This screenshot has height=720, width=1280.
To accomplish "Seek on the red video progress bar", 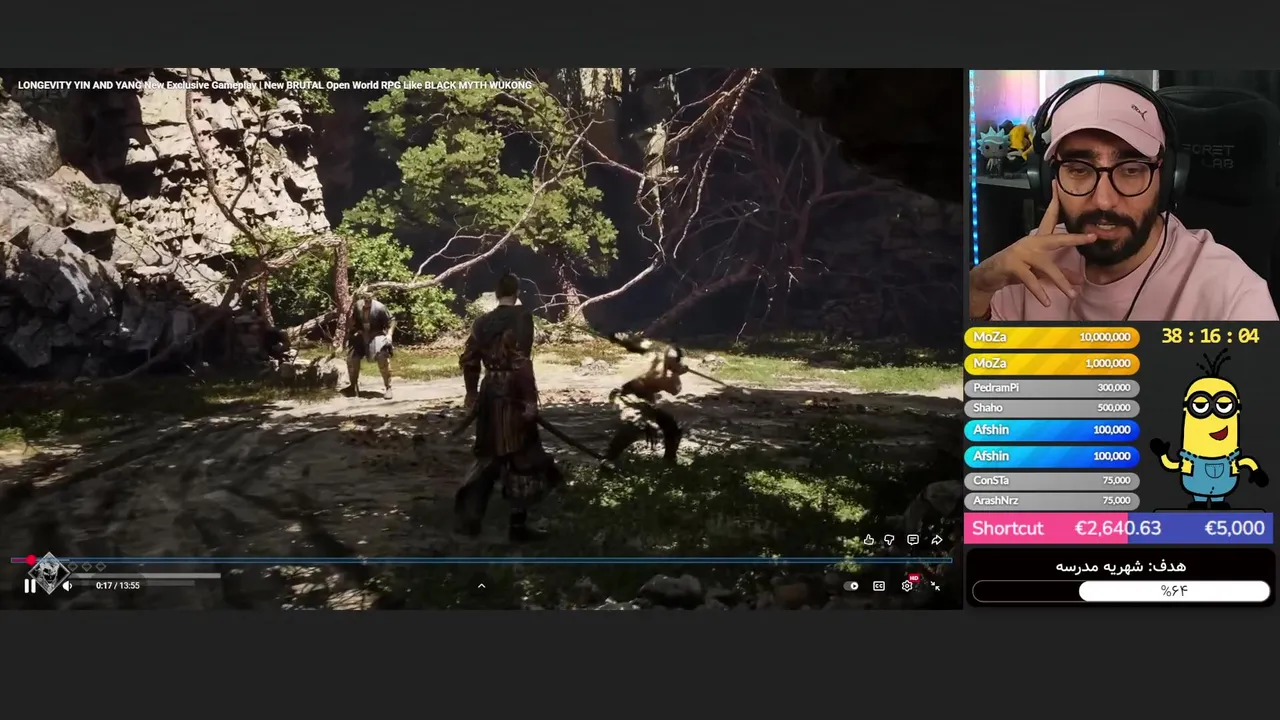I will (x=481, y=560).
